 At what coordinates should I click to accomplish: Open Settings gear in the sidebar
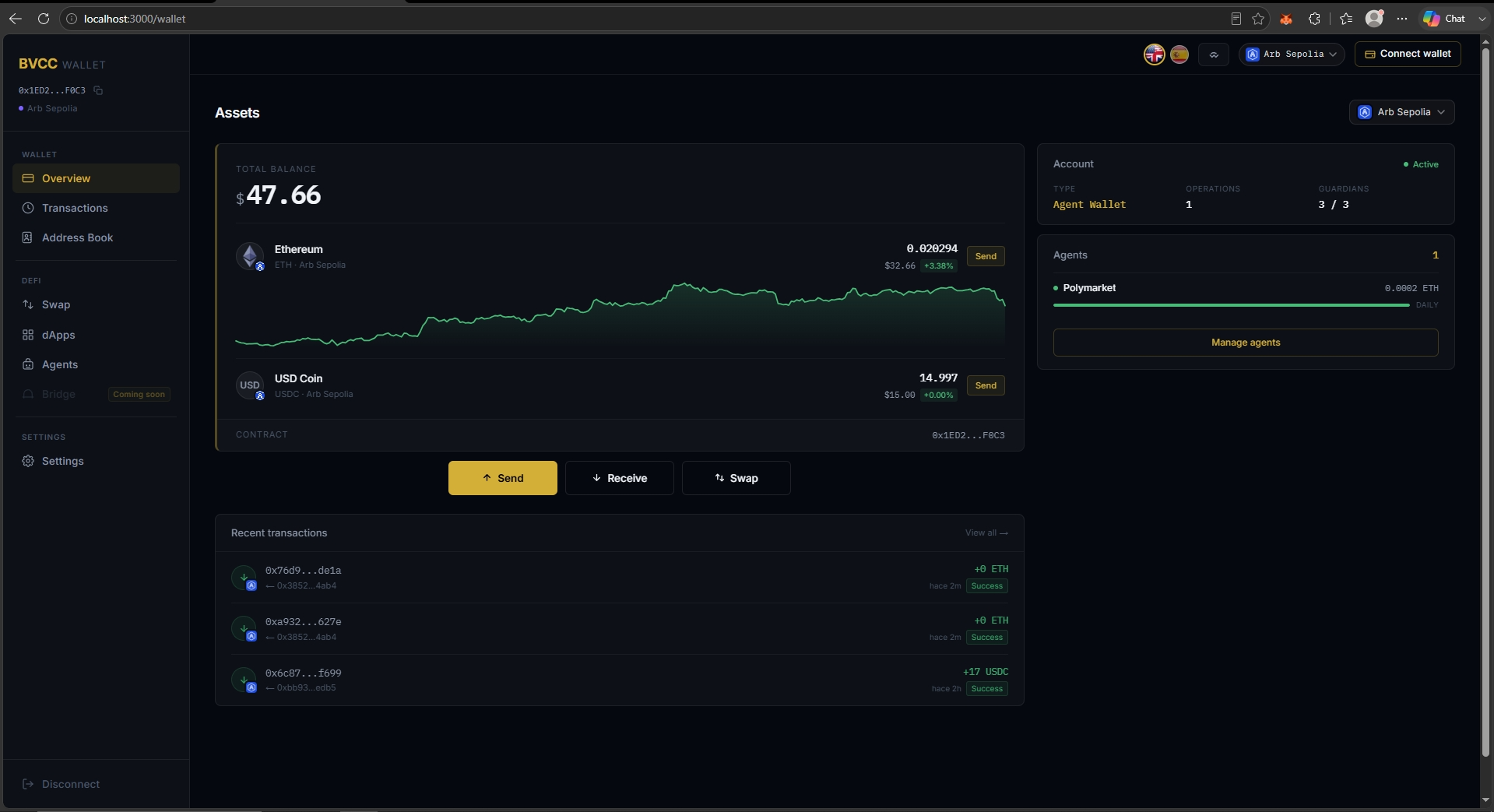28,461
